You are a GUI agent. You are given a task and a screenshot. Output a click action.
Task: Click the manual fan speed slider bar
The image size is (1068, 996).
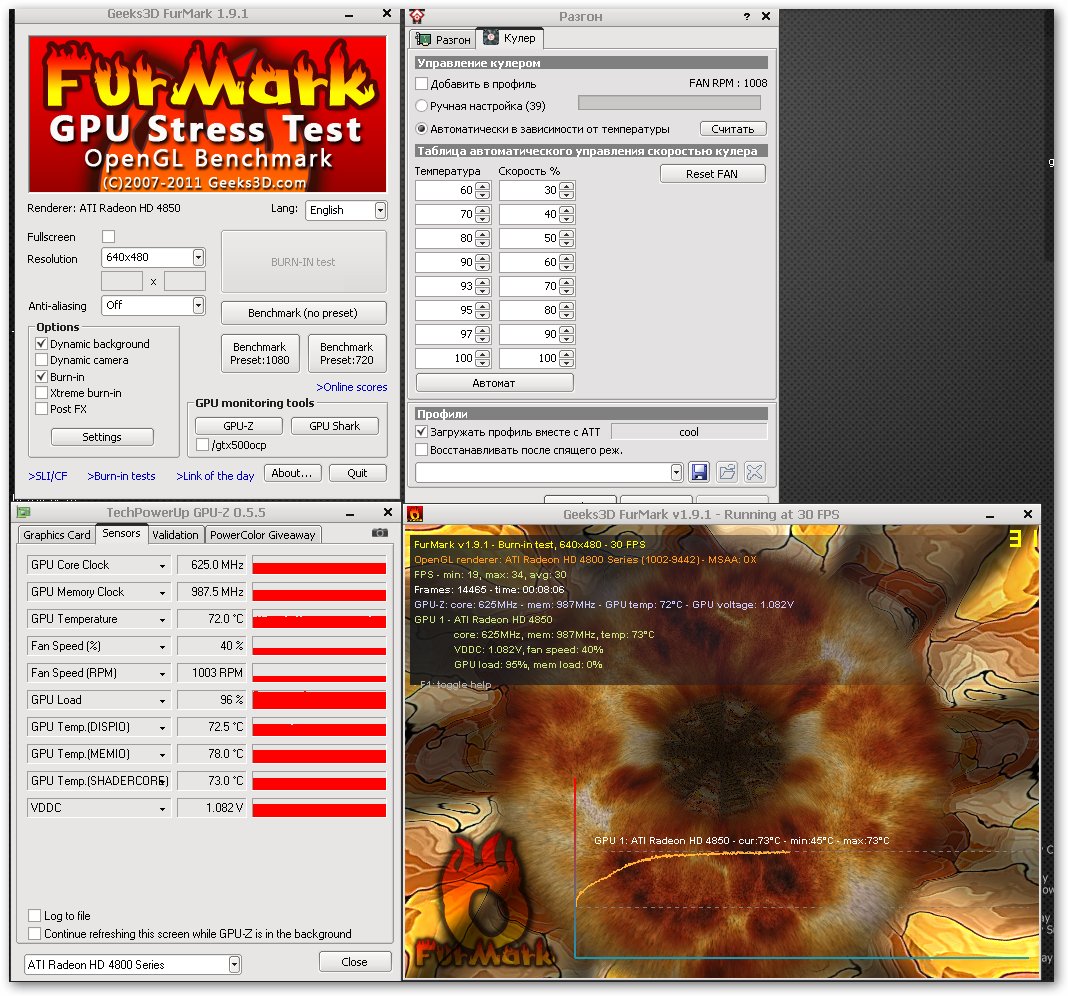point(669,103)
